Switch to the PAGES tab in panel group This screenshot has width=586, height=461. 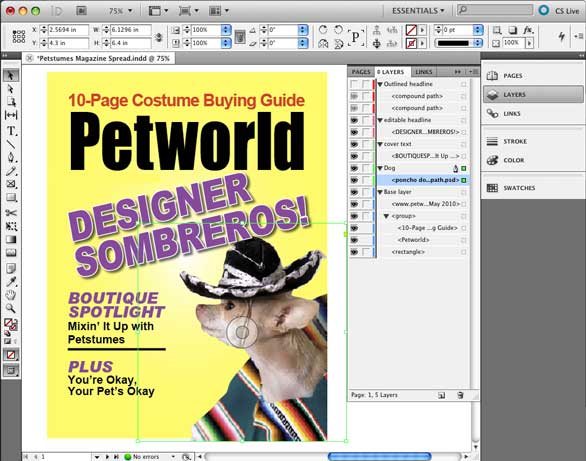(361, 72)
